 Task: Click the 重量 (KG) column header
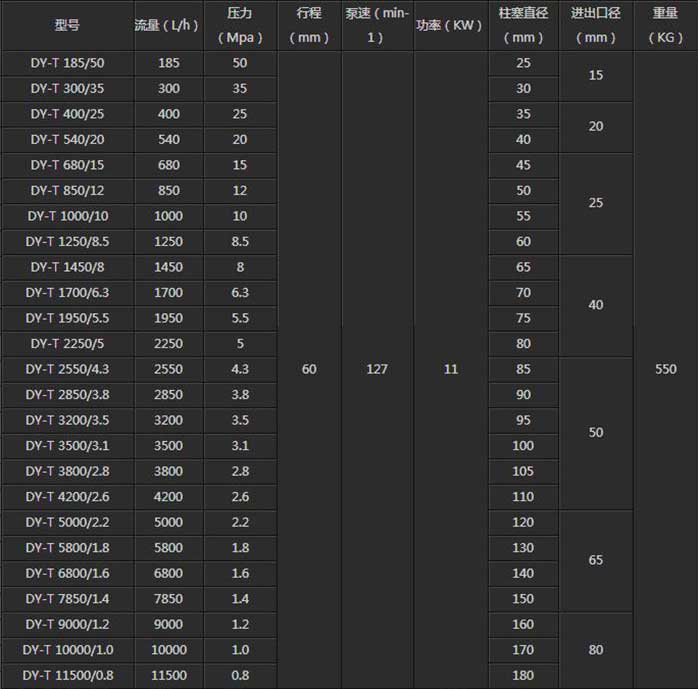pyautogui.click(x=664, y=26)
